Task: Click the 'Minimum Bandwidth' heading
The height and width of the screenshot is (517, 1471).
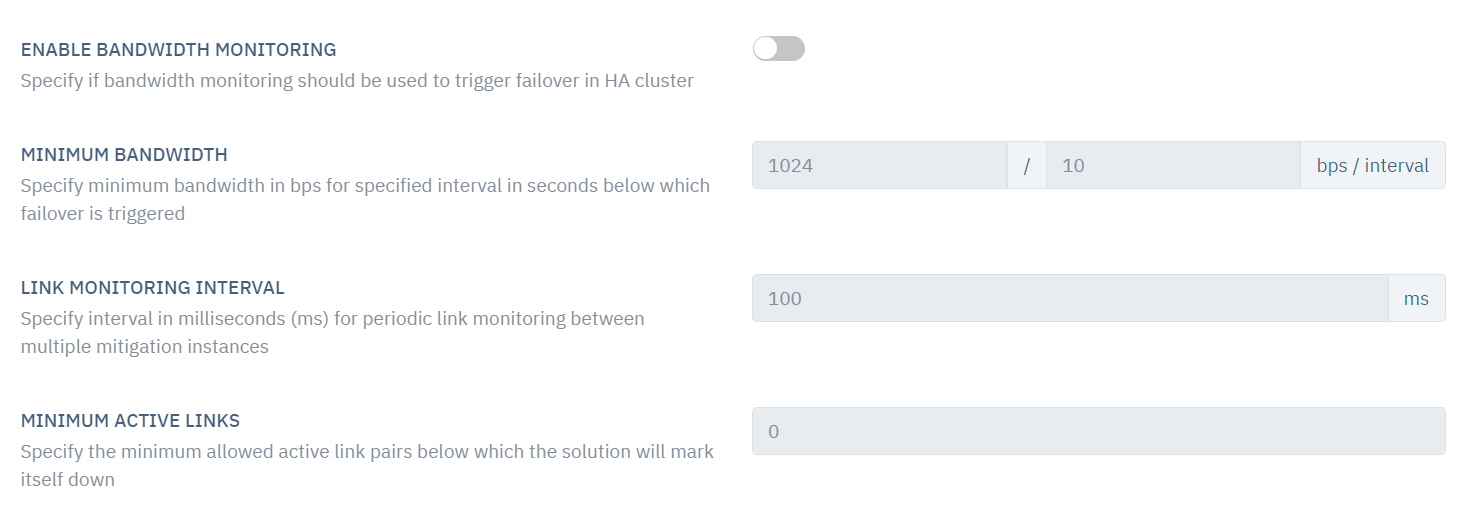Action: click(124, 154)
